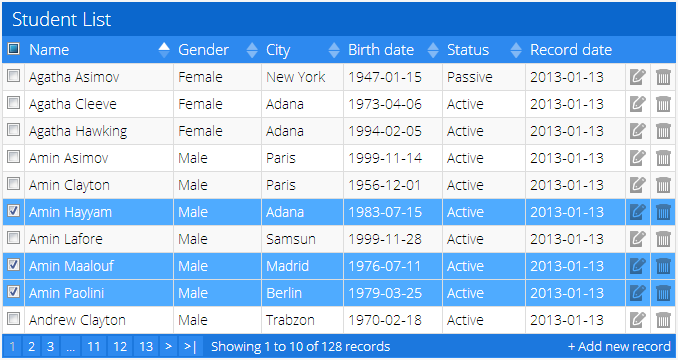Edit the Agatha Asimov record

(x=637, y=77)
